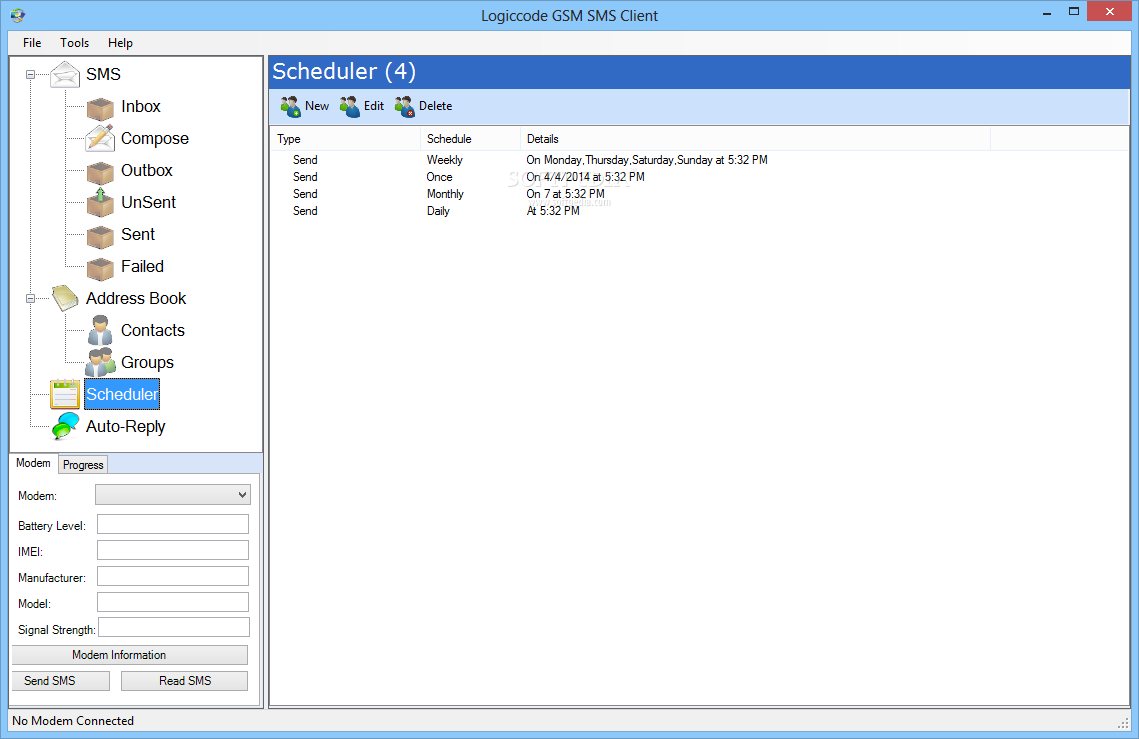Select the Scheduler tree item

tap(122, 394)
